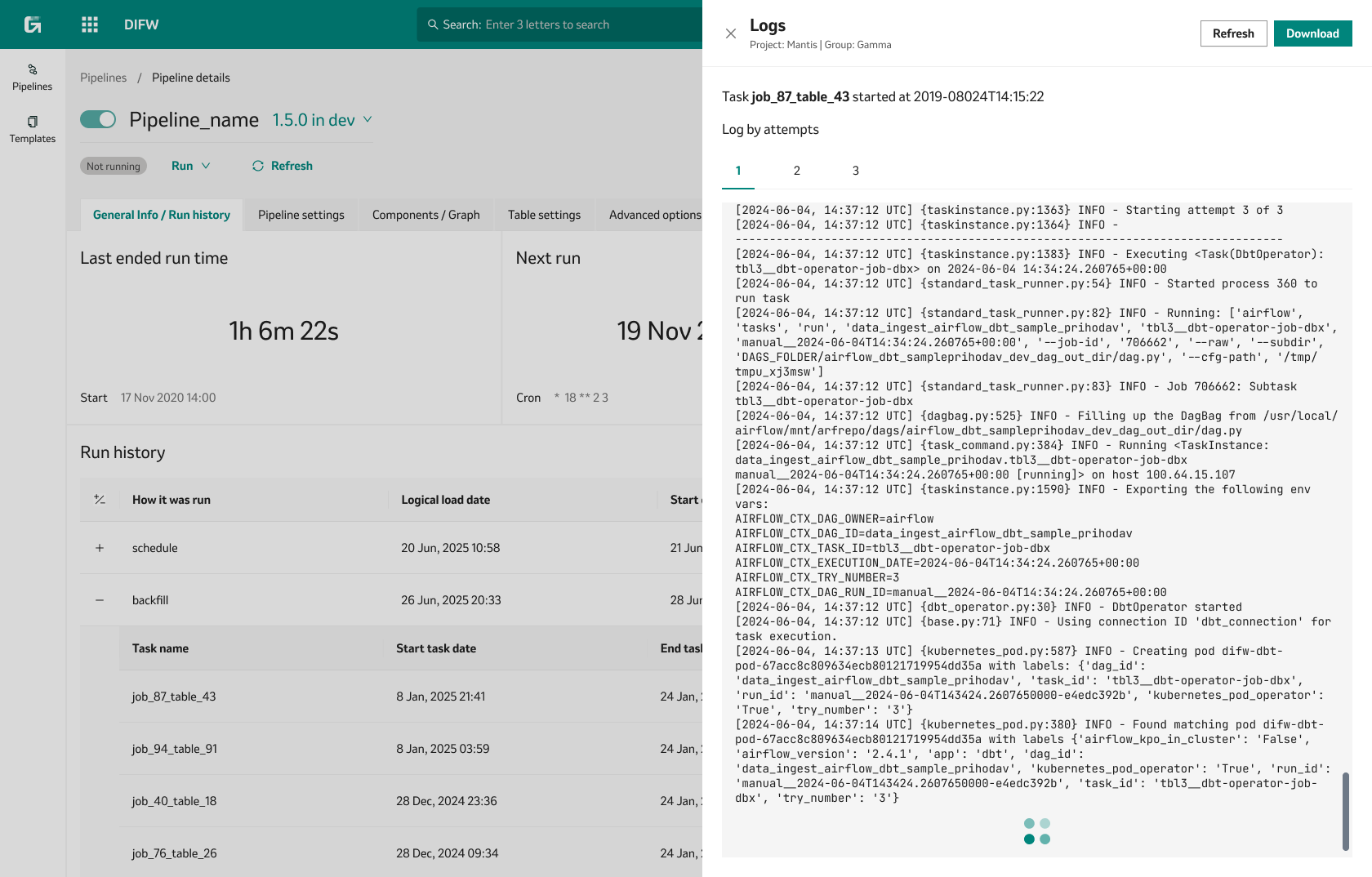Collapse the backfill run row
This screenshot has height=877, width=1372.
coord(100,600)
